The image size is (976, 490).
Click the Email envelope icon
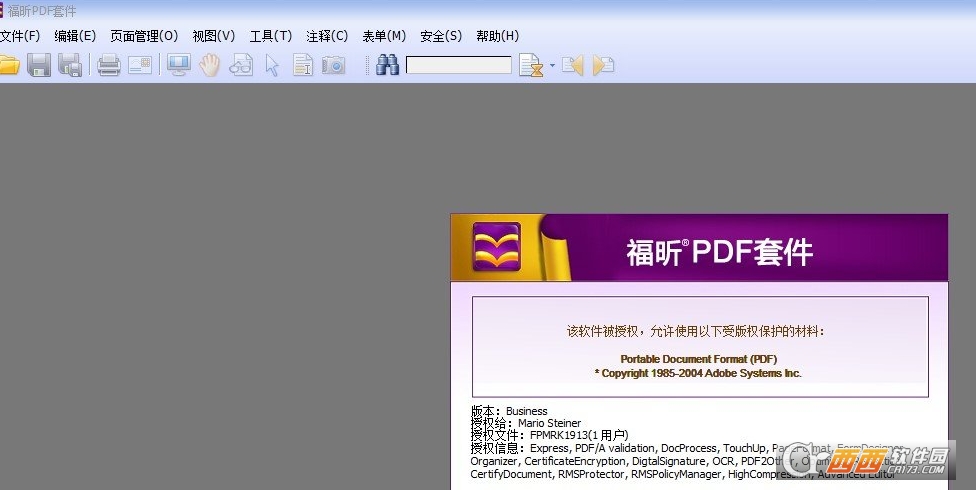140,66
